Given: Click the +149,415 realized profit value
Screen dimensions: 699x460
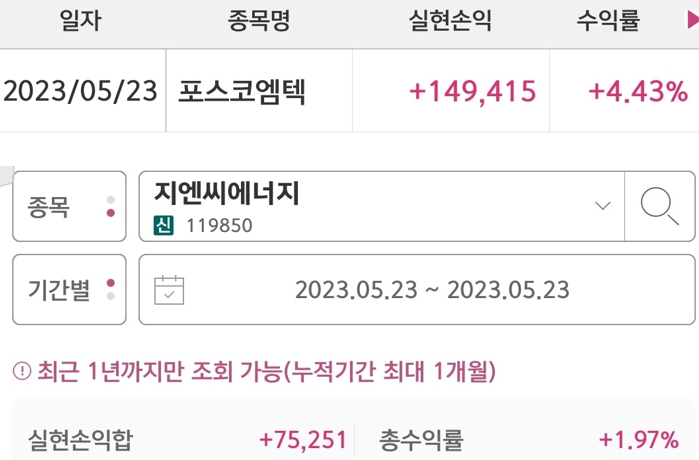Looking at the screenshot, I should click(x=473, y=91).
